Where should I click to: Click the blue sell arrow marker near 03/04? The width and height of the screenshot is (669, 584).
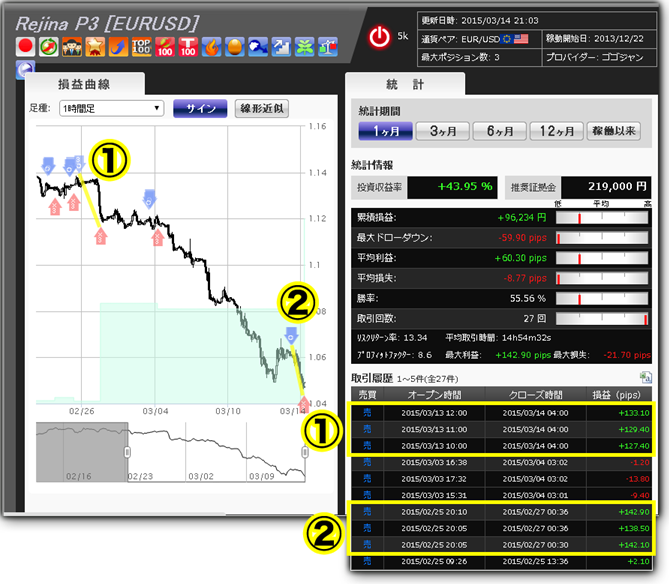tap(147, 193)
